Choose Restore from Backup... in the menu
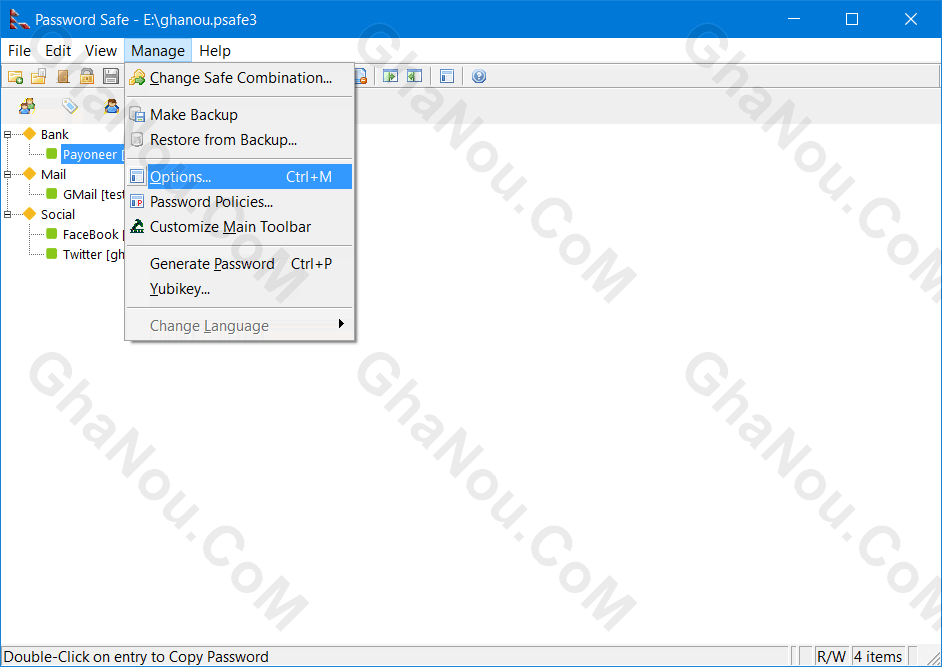The width and height of the screenshot is (942, 667). 240,140
